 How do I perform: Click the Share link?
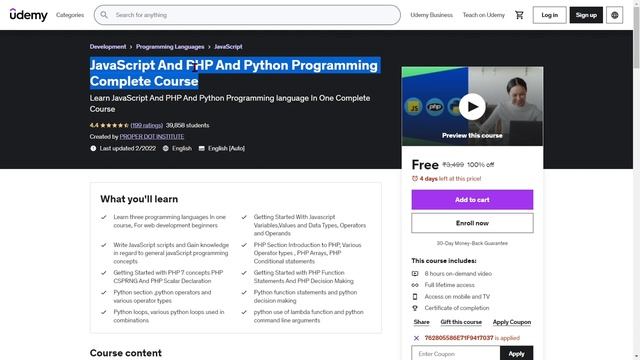click(x=421, y=322)
